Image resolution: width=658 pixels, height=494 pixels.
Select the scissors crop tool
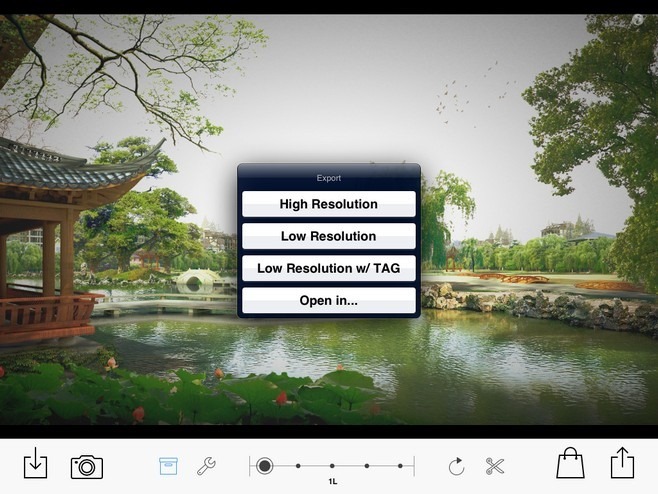pyautogui.click(x=495, y=466)
